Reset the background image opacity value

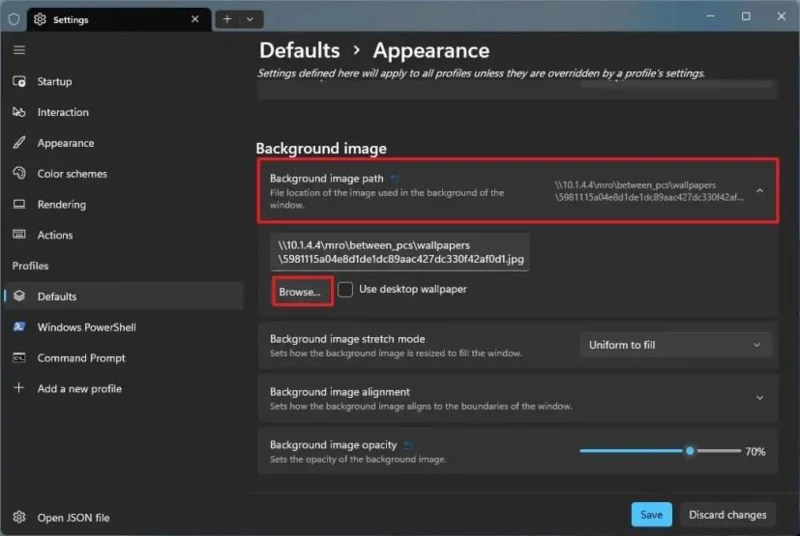[408, 445]
